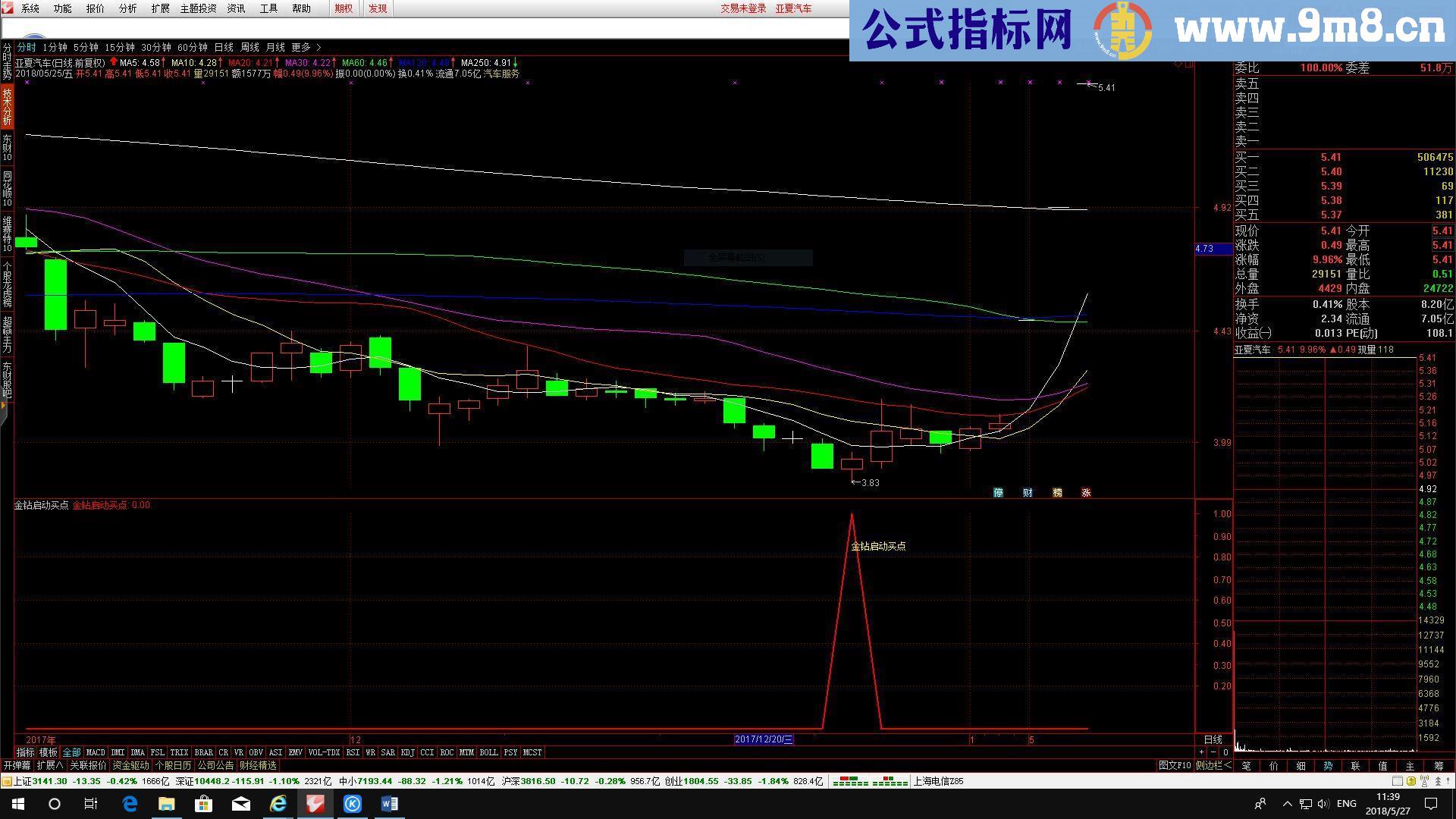Collapse the panel via 扩展∧ control
This screenshot has width=1456, height=819.
pos(50,765)
